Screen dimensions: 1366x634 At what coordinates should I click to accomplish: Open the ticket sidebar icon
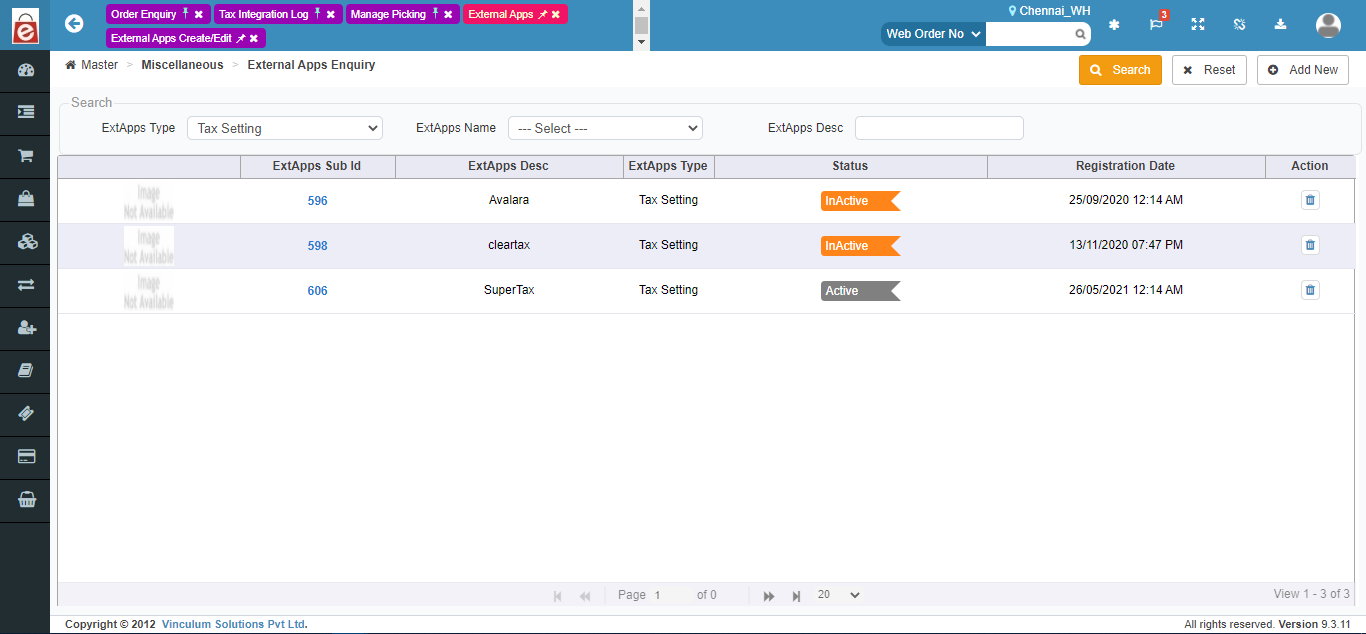[26, 414]
